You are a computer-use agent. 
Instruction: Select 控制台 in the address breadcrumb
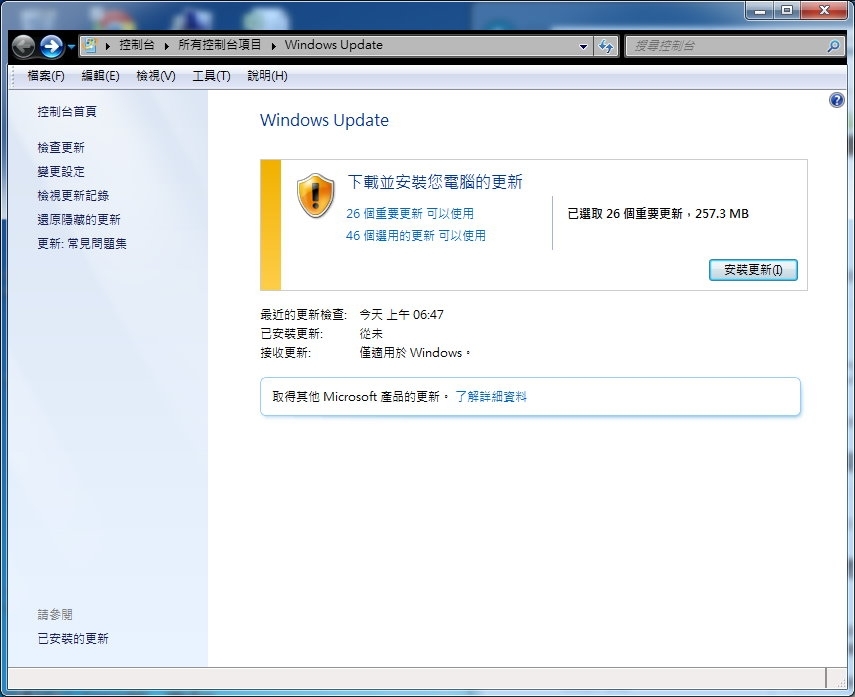136,45
